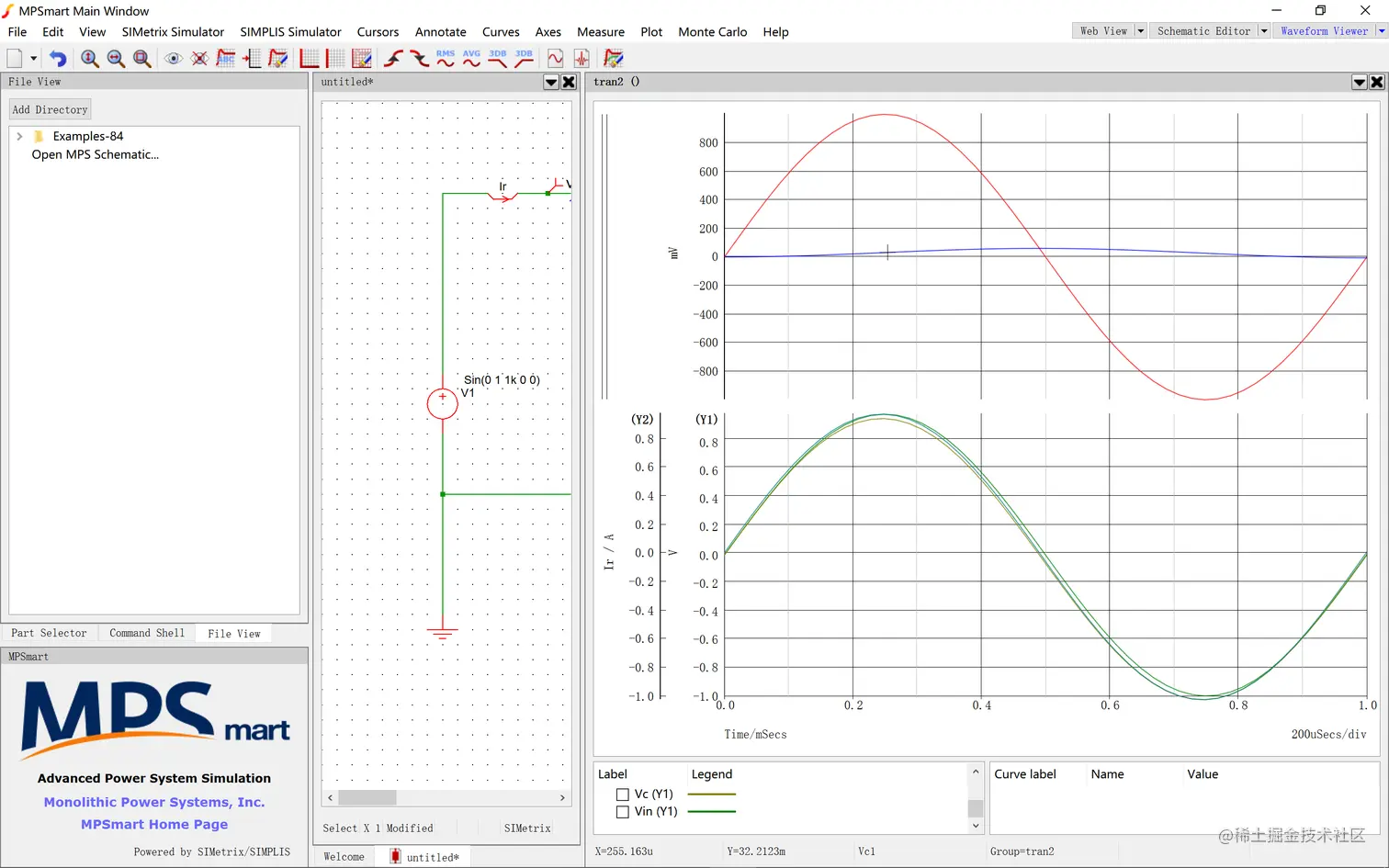Click the fall time measurement icon
Image resolution: width=1389 pixels, height=868 pixels.
pos(420,59)
